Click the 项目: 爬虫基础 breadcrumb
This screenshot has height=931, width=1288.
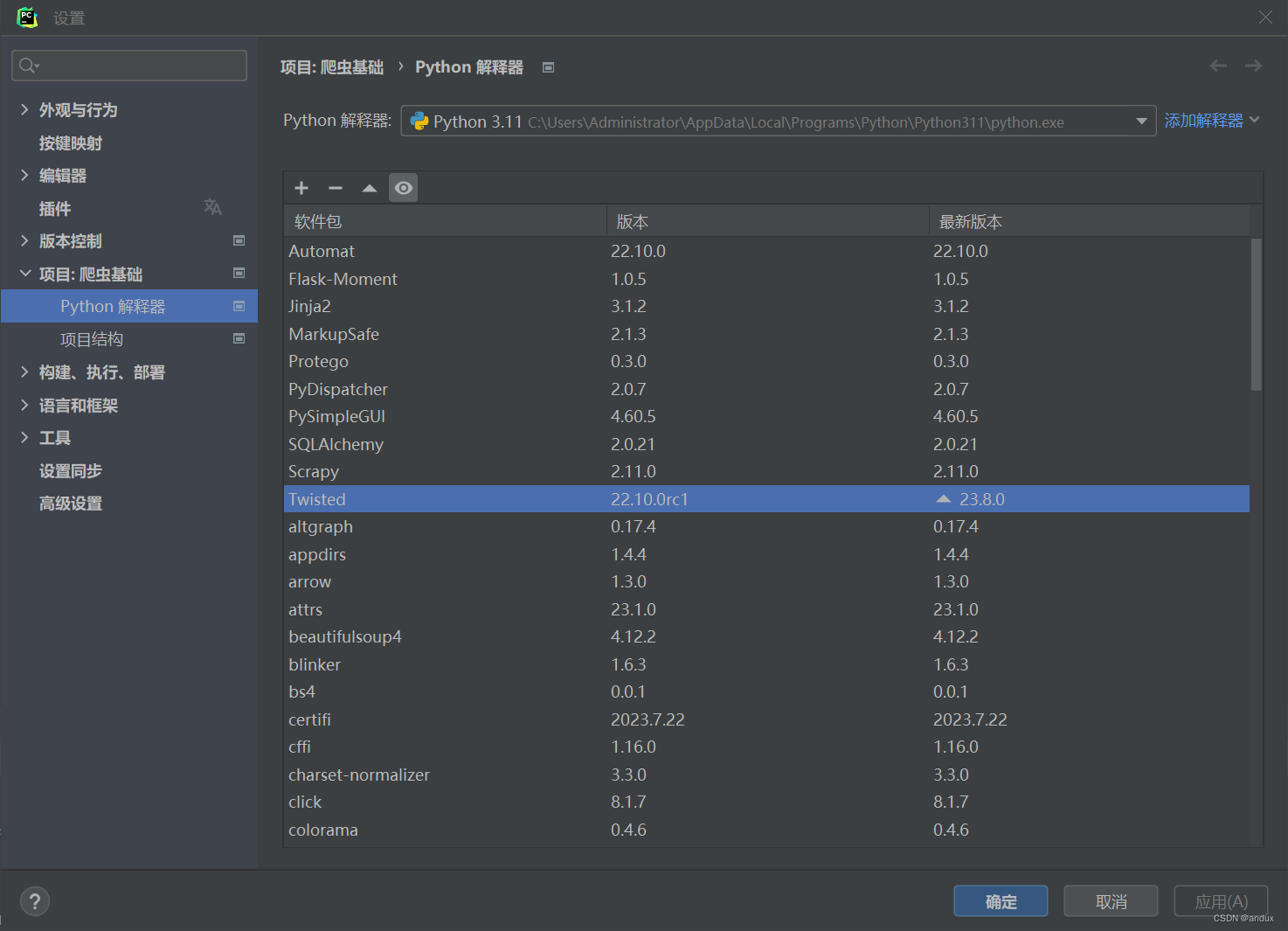coord(332,67)
